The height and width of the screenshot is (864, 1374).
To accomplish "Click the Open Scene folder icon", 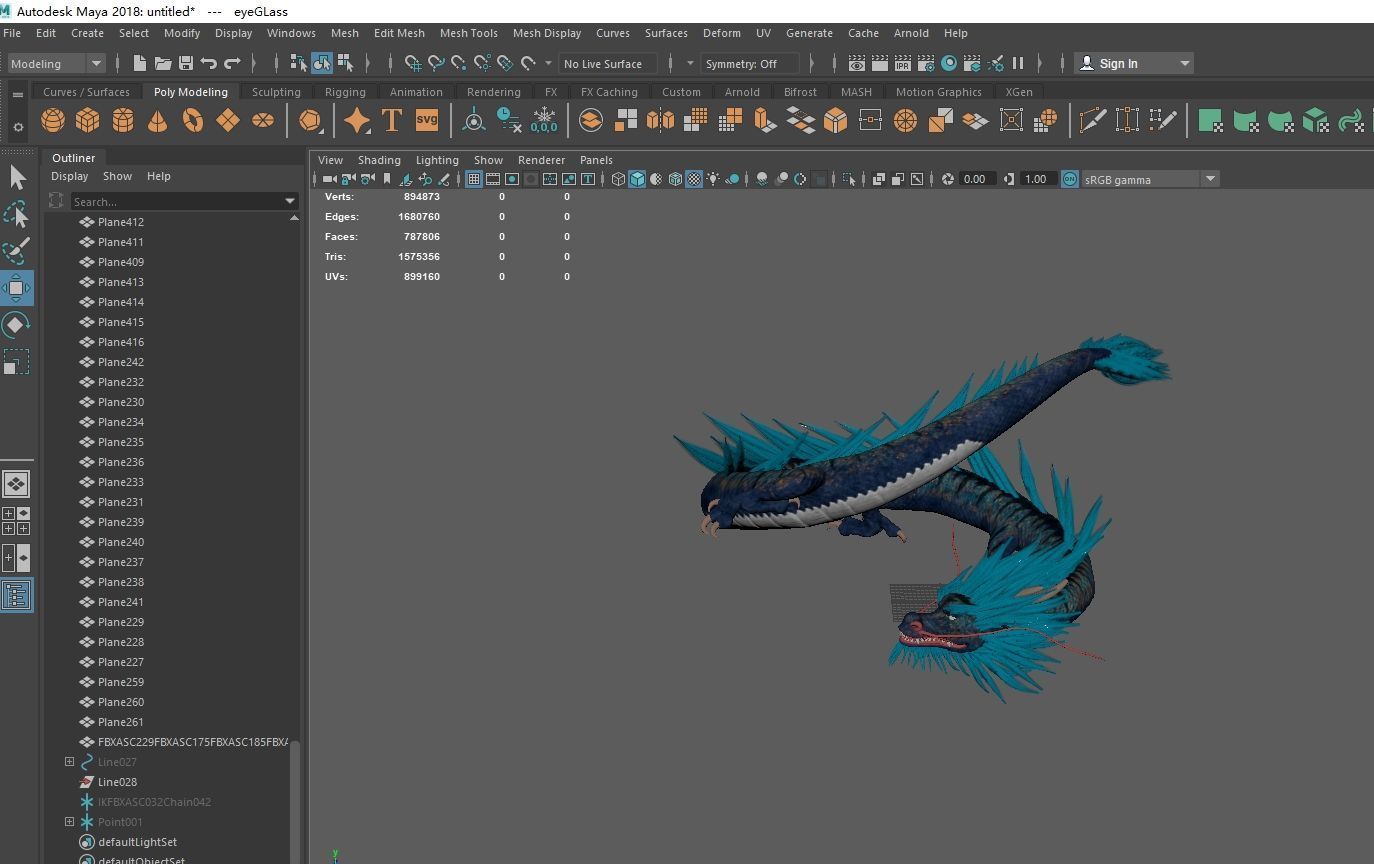I will point(162,63).
